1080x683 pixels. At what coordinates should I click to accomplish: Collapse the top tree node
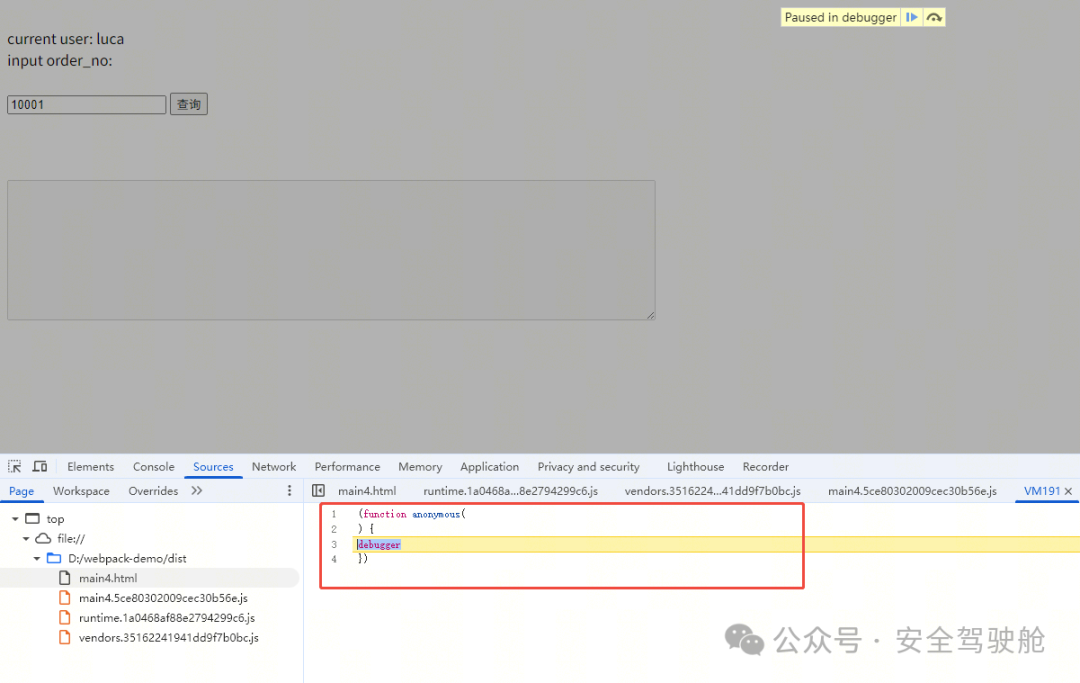[15, 518]
